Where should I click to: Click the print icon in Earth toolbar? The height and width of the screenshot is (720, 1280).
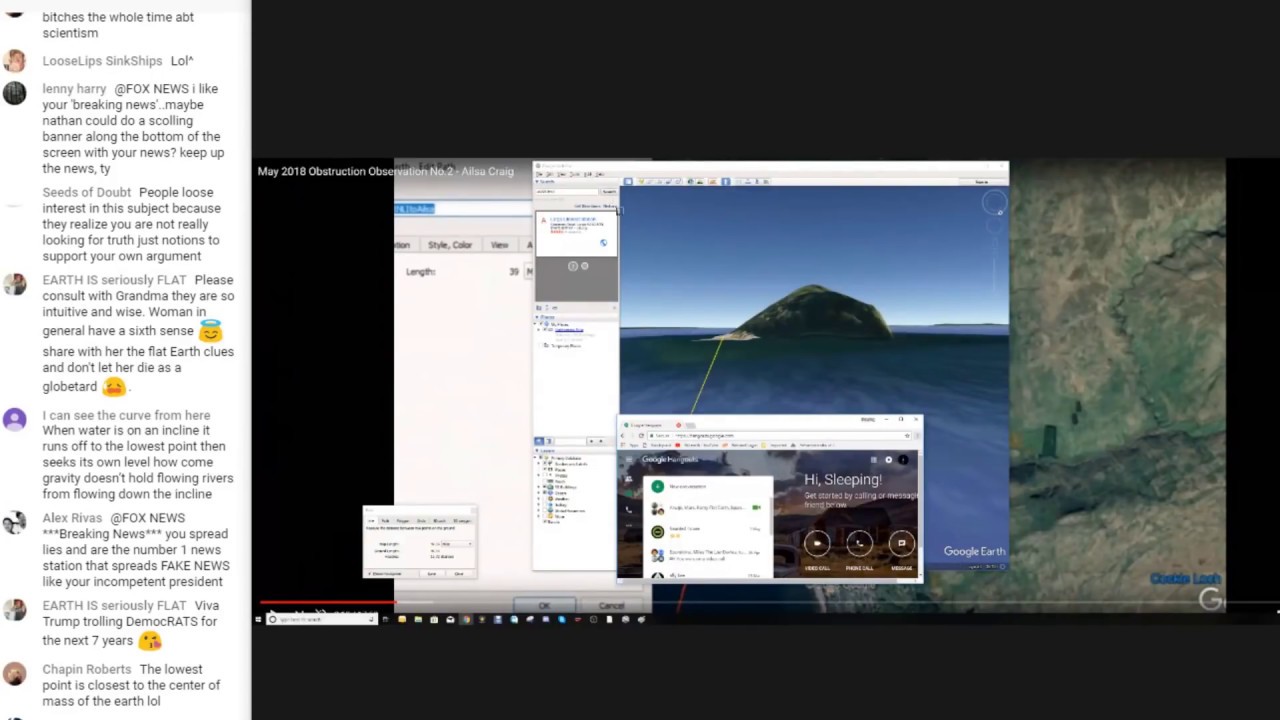click(x=747, y=181)
